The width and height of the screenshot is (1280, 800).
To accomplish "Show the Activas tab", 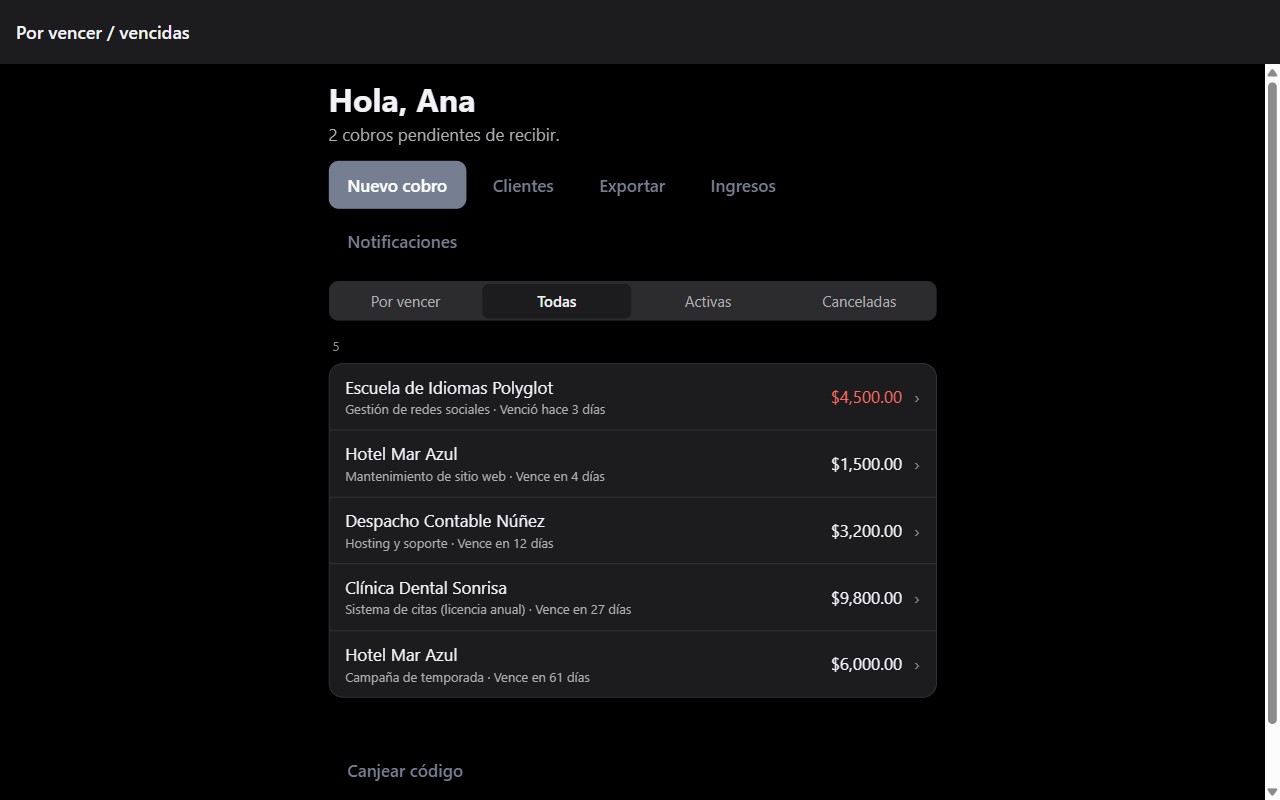I will pyautogui.click(x=708, y=301).
